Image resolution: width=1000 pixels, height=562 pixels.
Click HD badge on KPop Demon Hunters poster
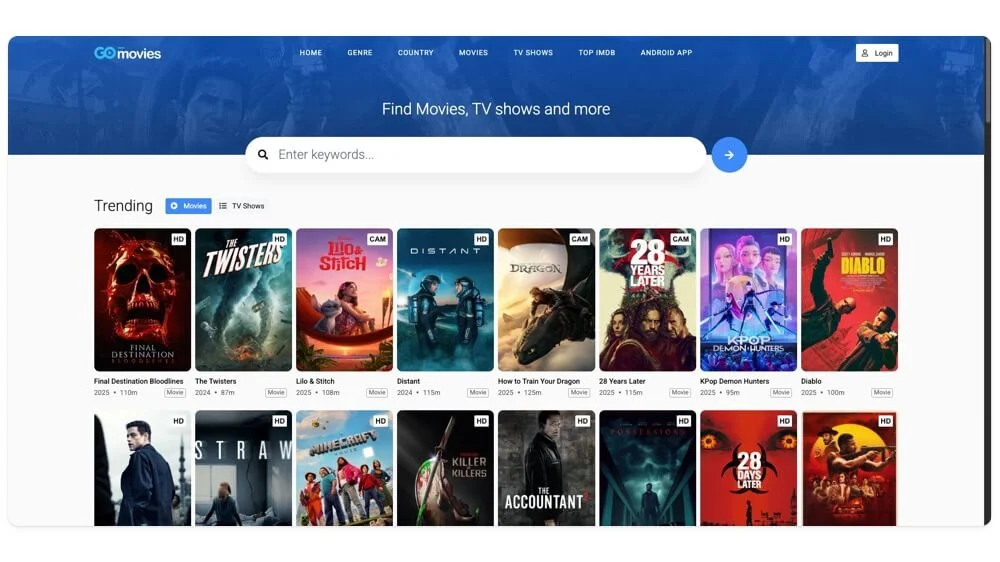tap(784, 239)
